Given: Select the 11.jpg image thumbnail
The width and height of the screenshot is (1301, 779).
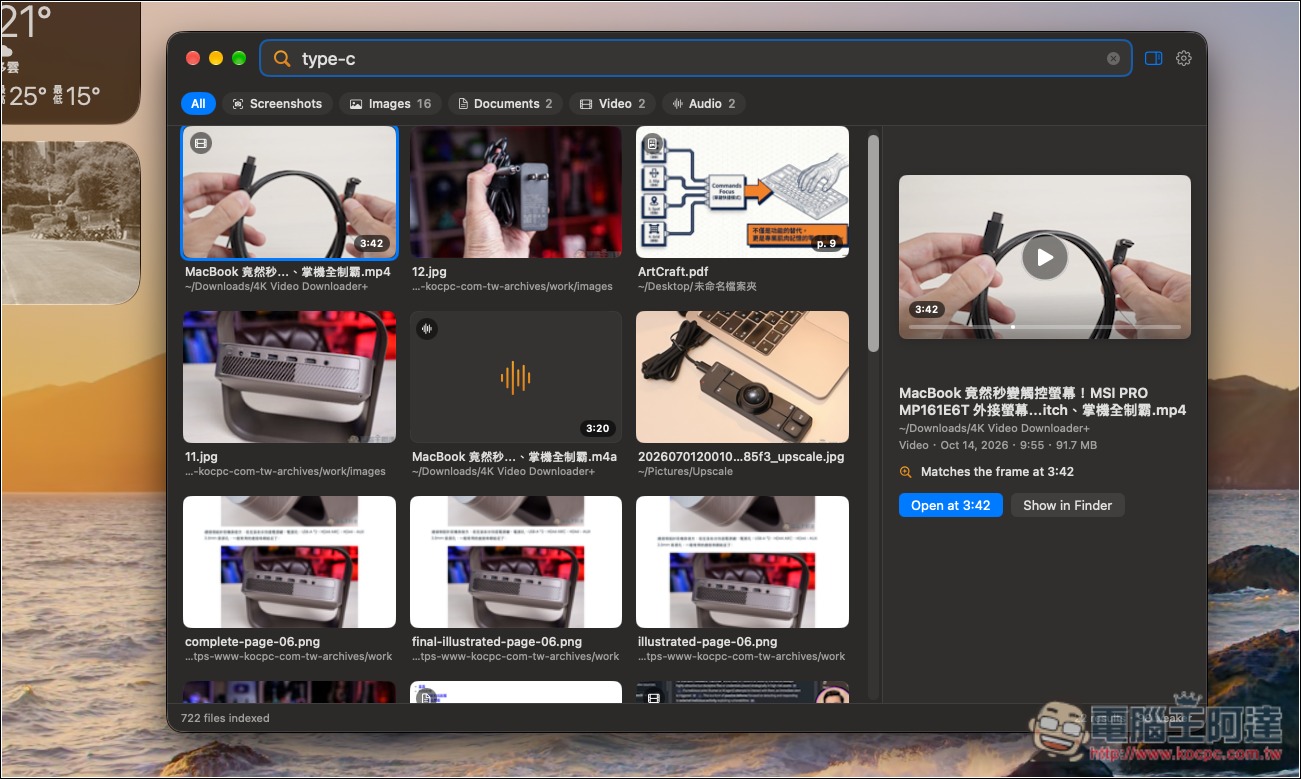Looking at the screenshot, I should 289,377.
